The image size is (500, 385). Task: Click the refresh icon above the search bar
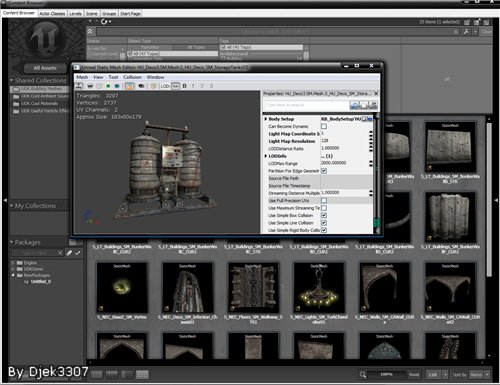105,22
